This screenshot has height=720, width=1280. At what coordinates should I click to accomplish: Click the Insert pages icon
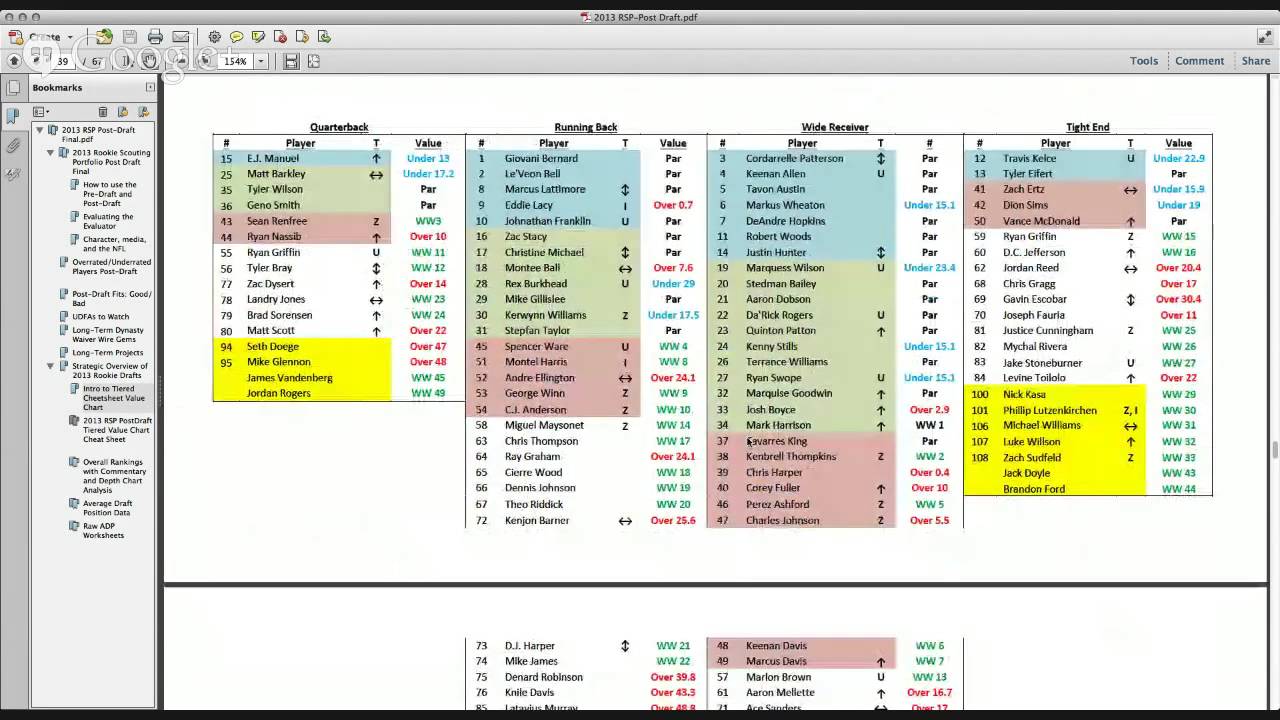tap(324, 37)
